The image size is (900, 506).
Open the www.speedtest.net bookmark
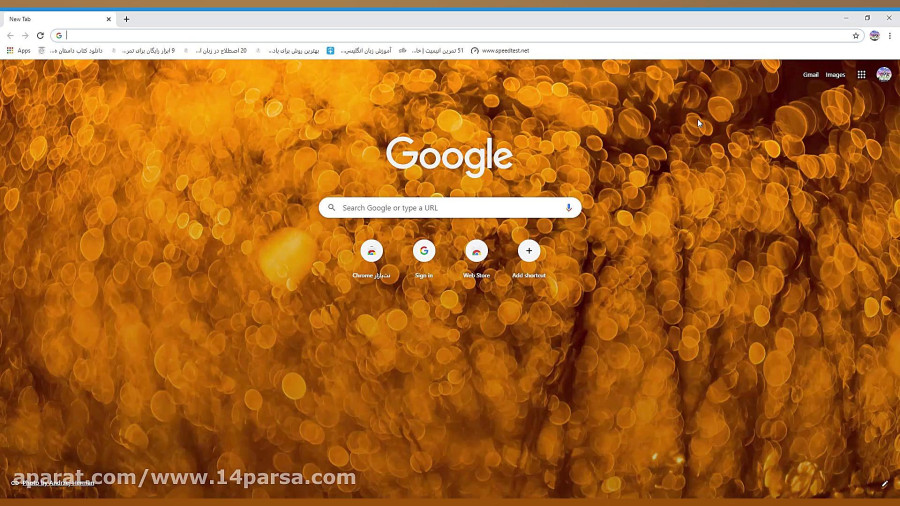500,50
